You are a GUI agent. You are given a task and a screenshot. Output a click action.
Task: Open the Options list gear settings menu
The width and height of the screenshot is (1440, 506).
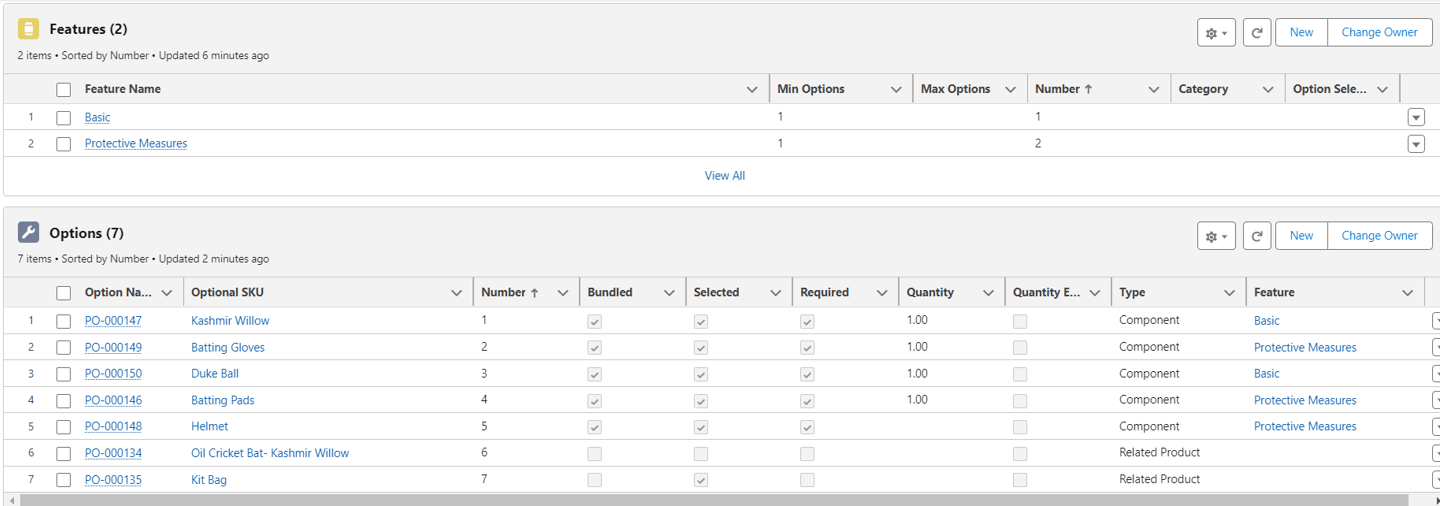pos(1216,236)
